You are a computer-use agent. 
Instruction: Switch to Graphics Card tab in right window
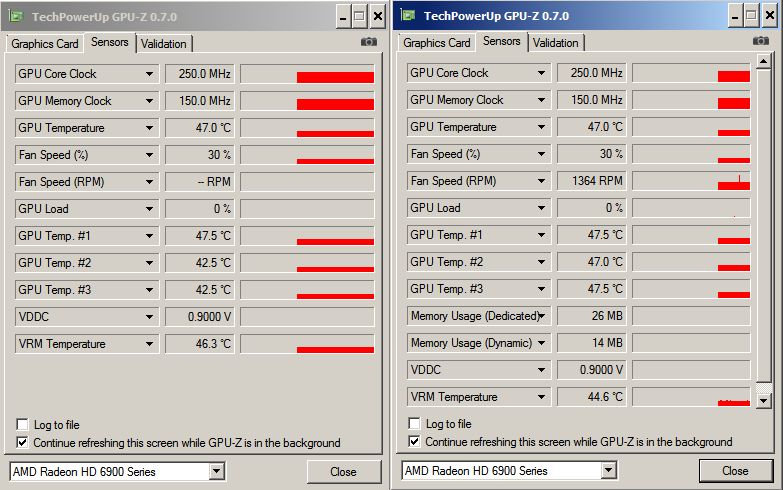(436, 43)
